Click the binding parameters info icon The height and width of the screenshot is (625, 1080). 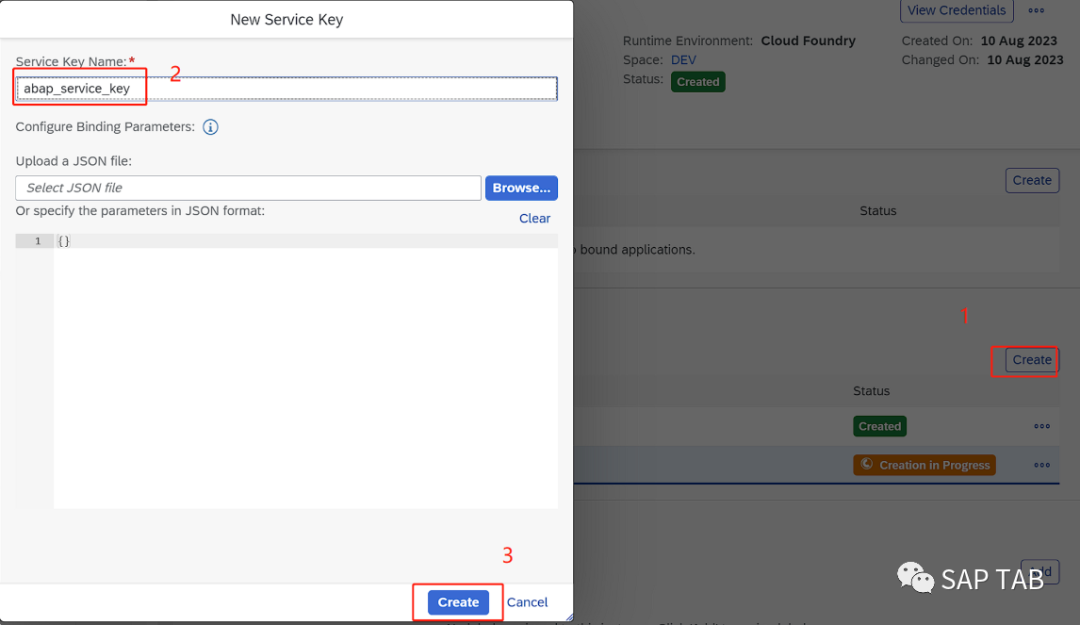210,127
